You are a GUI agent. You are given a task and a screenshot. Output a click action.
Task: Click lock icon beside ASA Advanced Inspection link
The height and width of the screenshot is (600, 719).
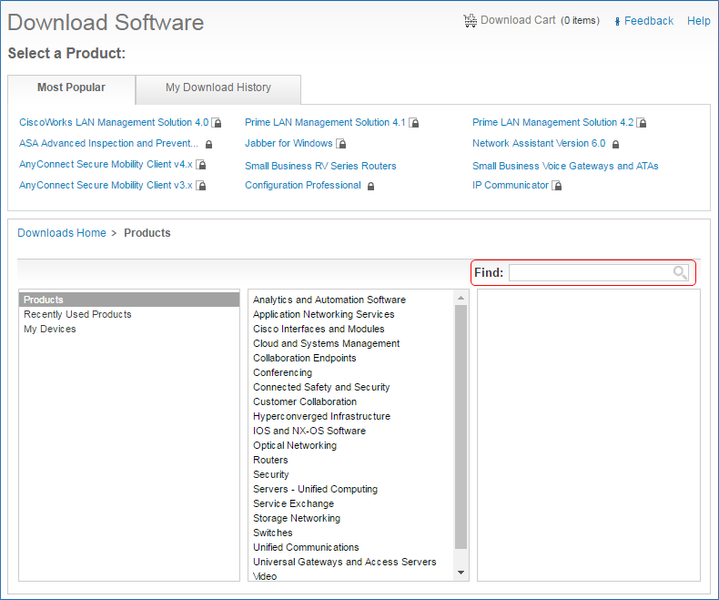(209, 144)
